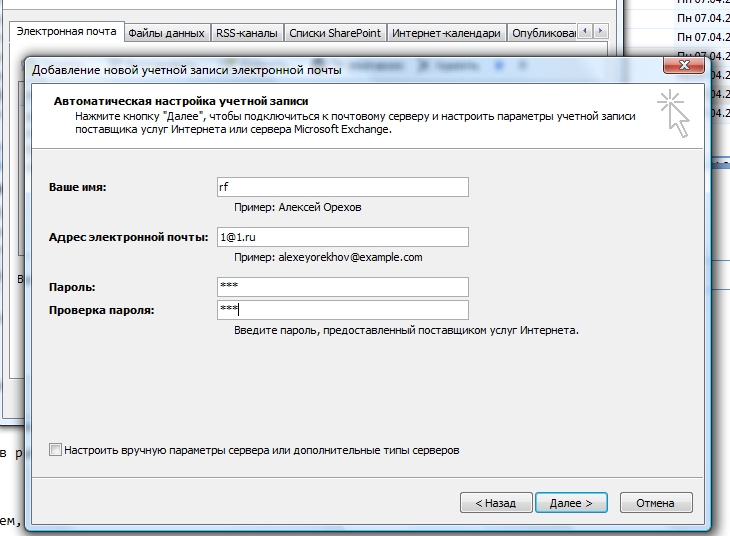Viewport: 730px width, 536px height.
Task: Focus the Ваше имя input field
Action: point(343,187)
